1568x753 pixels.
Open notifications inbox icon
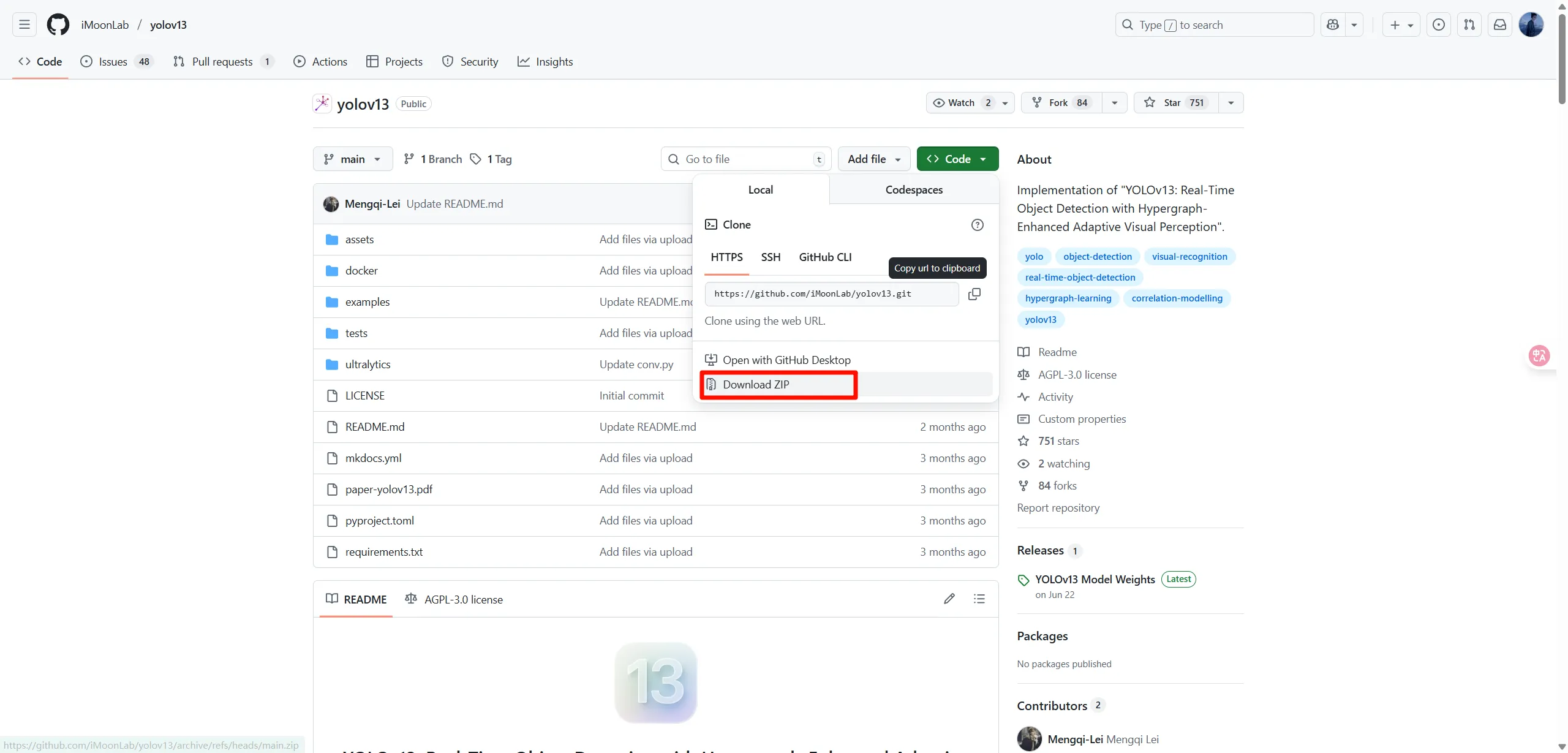(1499, 25)
